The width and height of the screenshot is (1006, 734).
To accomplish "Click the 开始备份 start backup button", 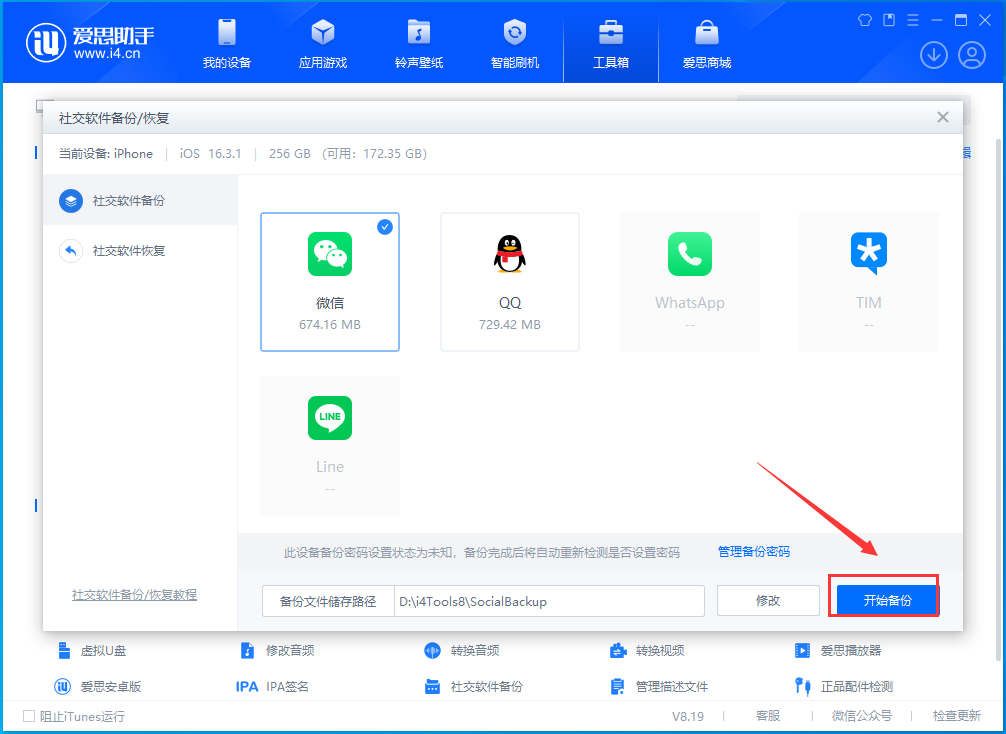I will click(884, 597).
